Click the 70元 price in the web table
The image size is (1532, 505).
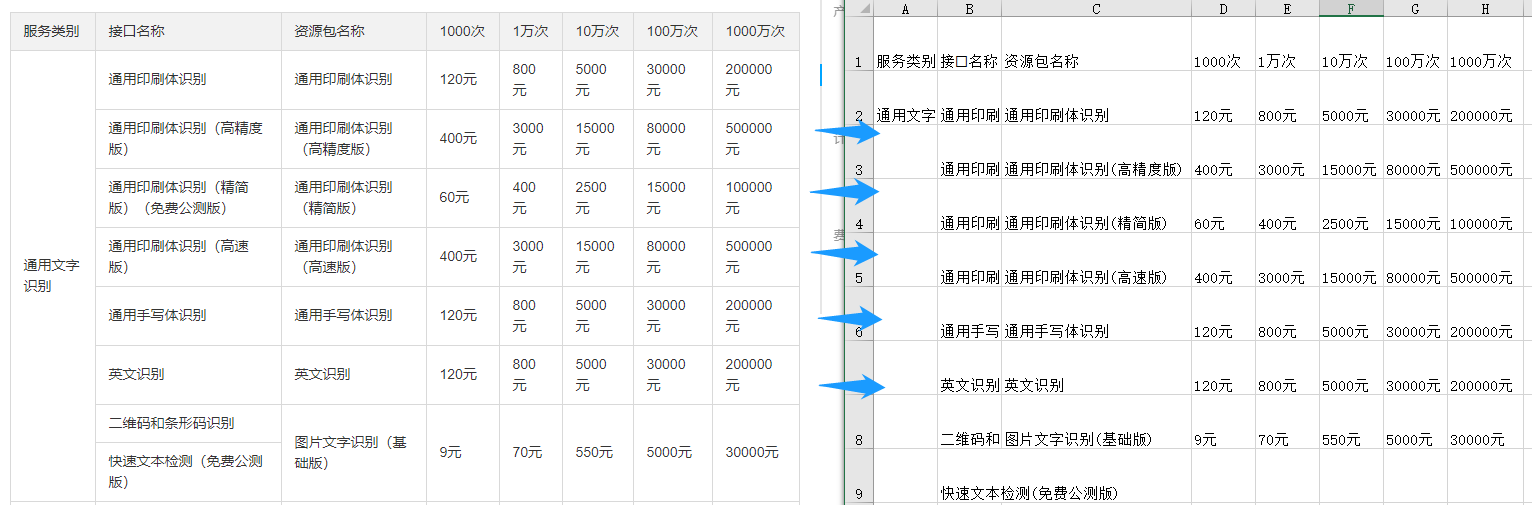pos(528,452)
